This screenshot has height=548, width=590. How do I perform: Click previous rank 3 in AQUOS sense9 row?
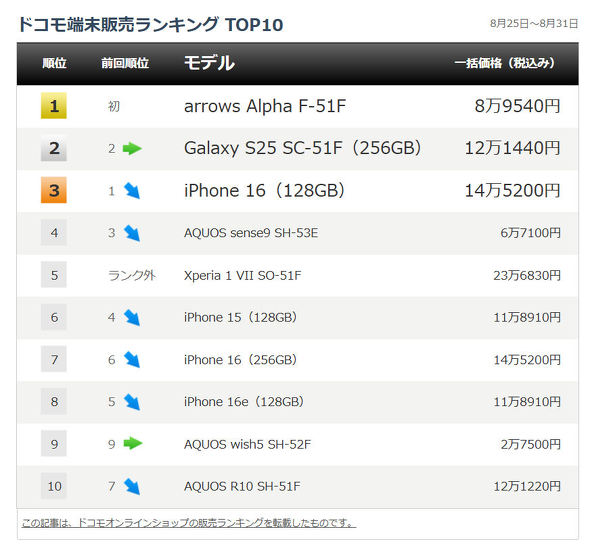point(112,233)
